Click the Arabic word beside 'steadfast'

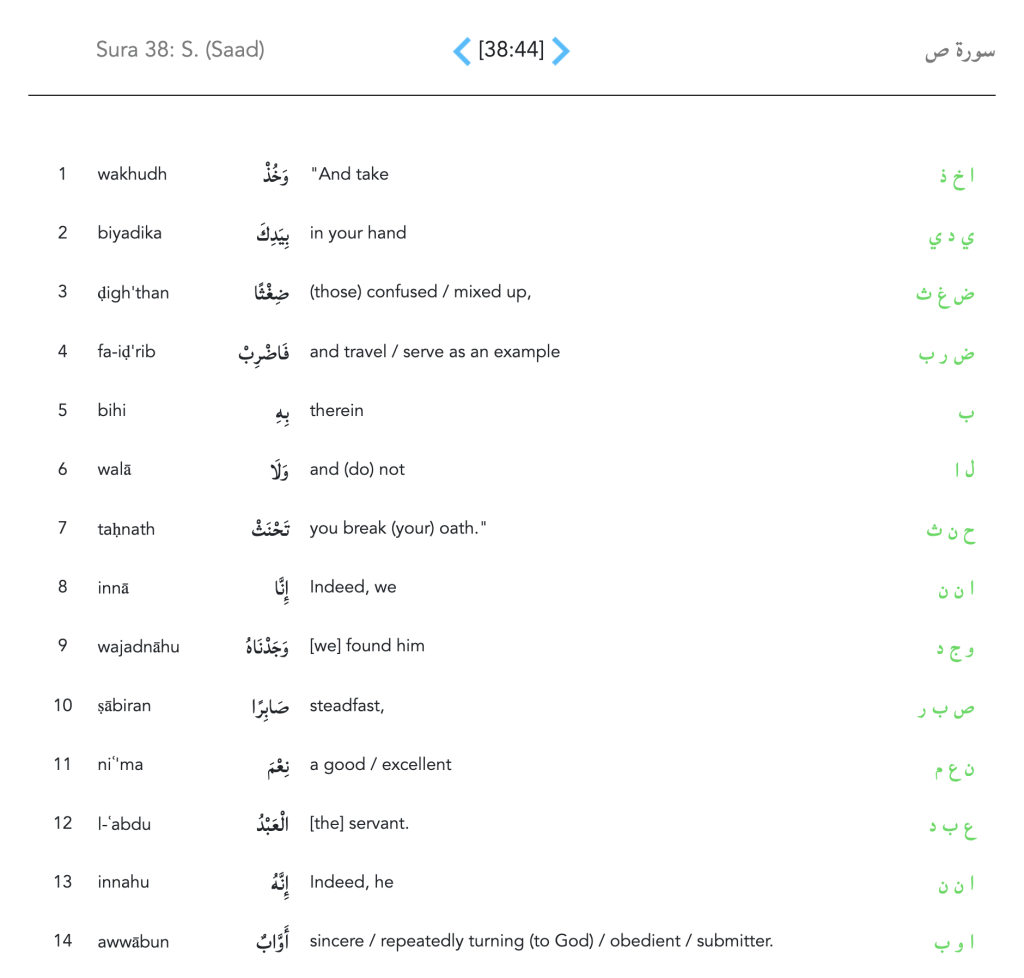270,707
